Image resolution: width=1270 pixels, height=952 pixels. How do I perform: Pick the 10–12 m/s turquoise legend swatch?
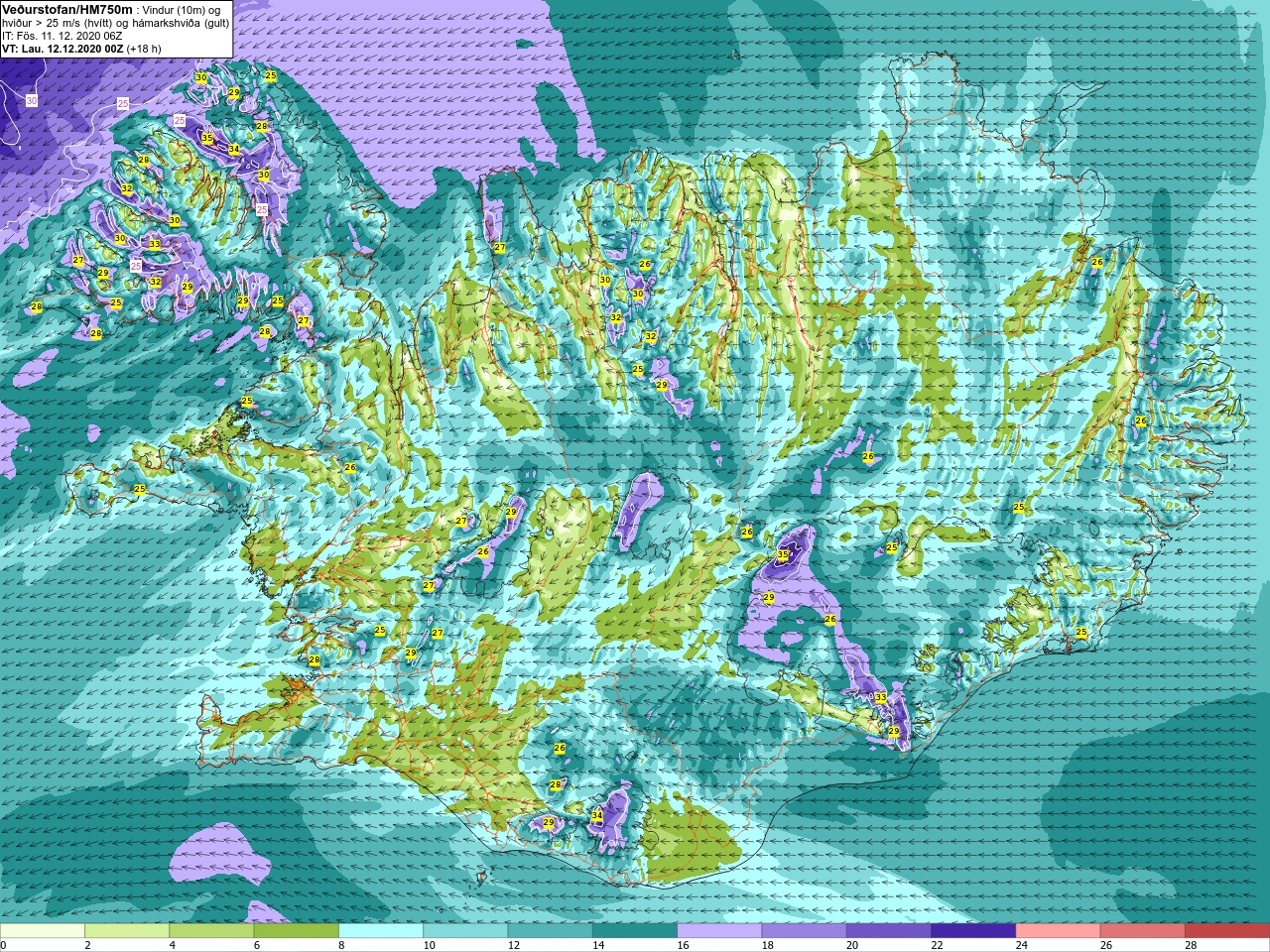click(465, 931)
